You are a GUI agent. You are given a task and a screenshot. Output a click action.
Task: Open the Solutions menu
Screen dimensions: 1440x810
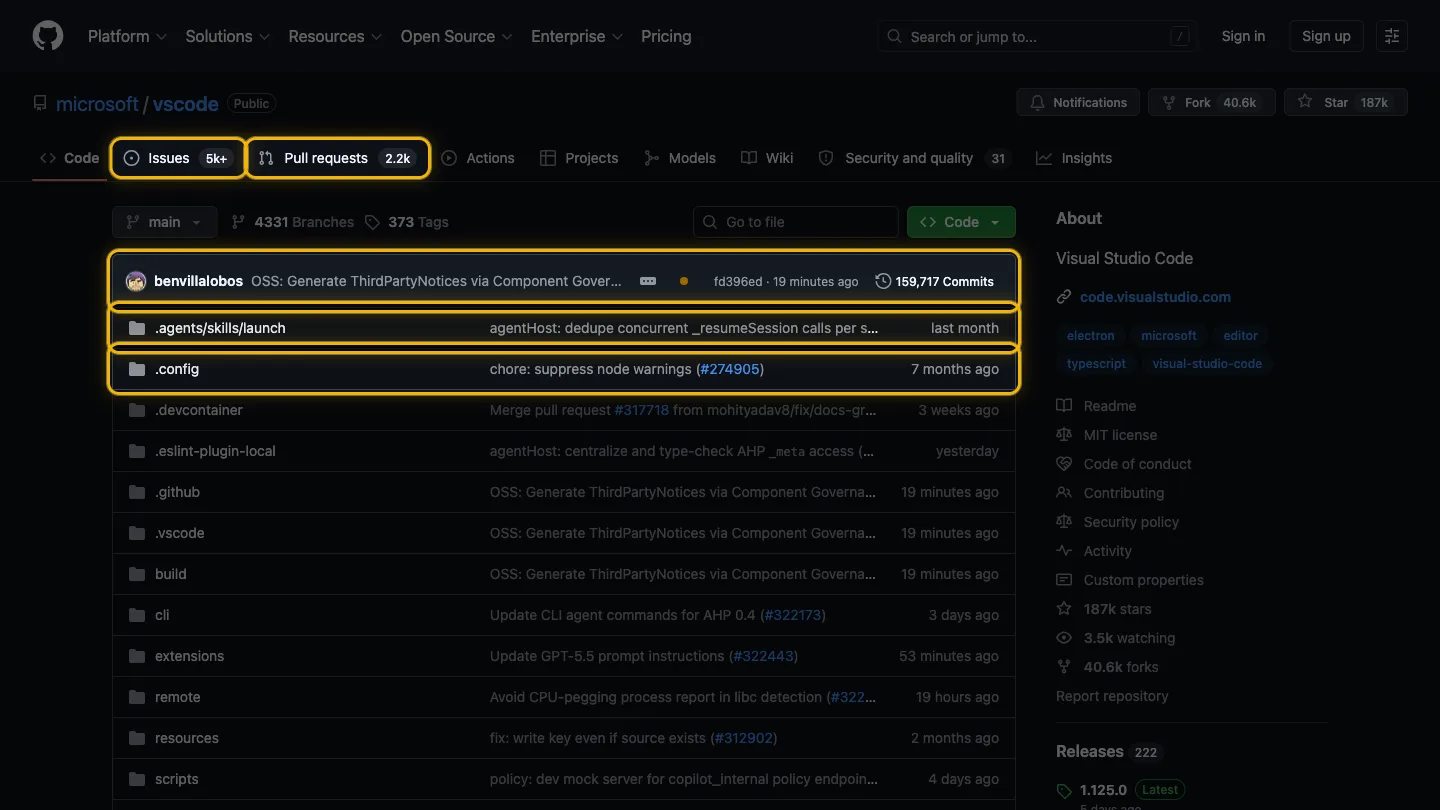(x=227, y=36)
